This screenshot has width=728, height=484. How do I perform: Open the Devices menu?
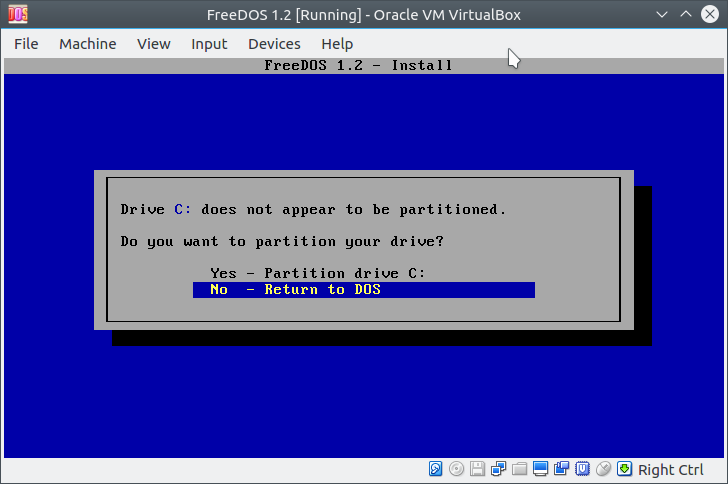274,44
